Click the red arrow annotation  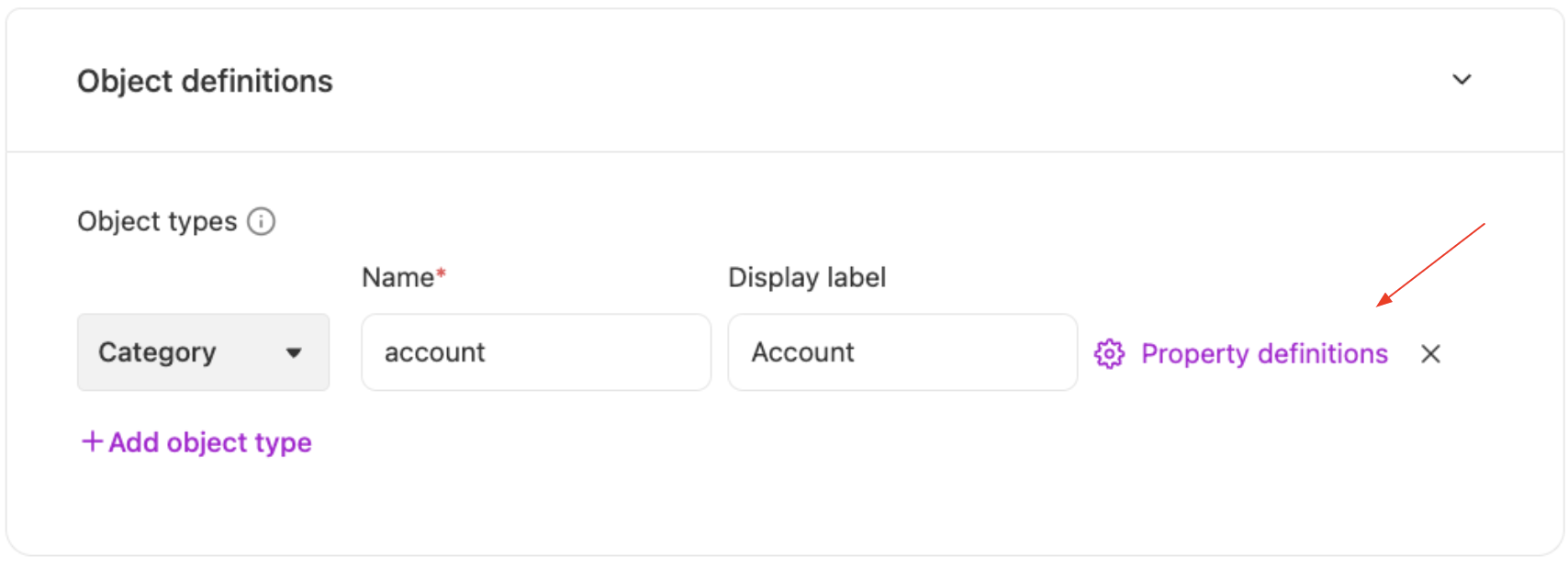point(1430,264)
